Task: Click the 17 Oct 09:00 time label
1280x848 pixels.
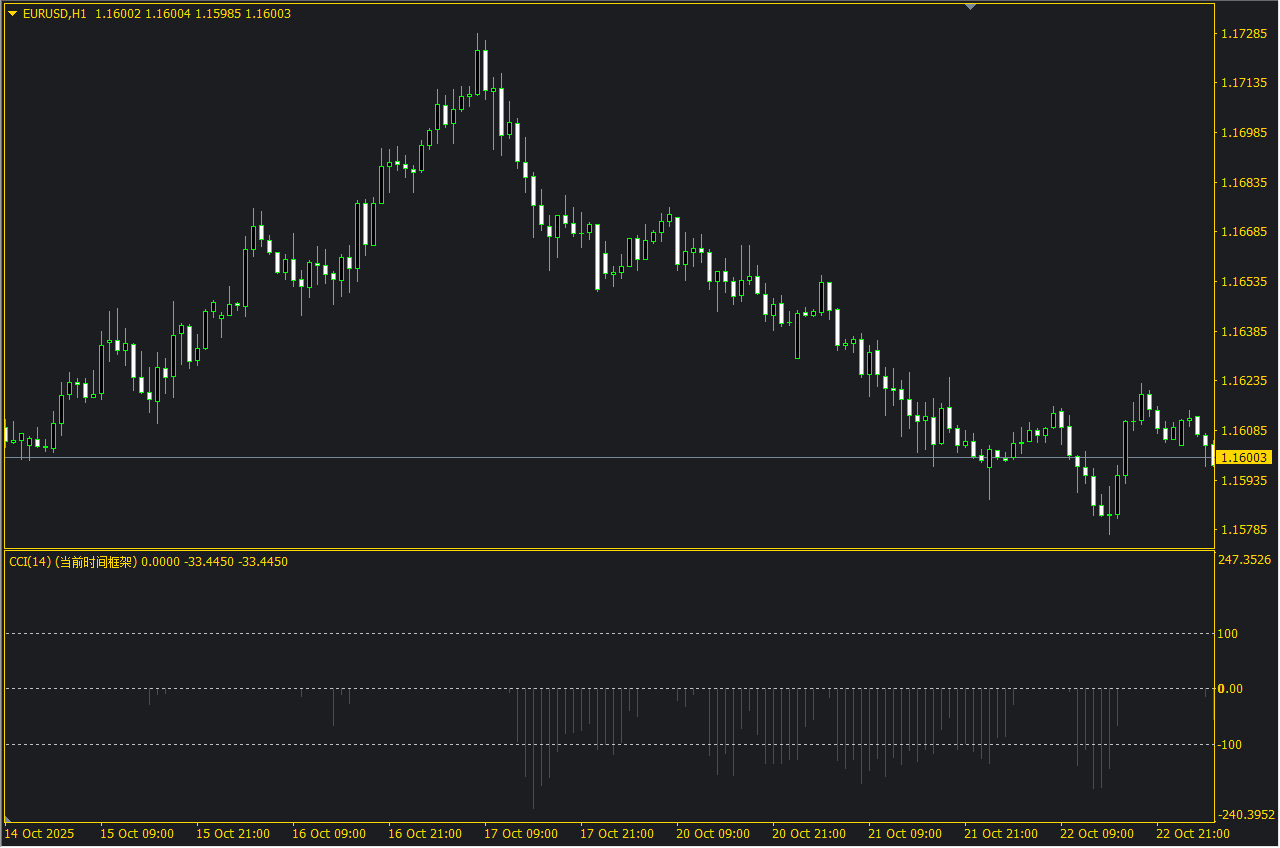Action: (520, 834)
